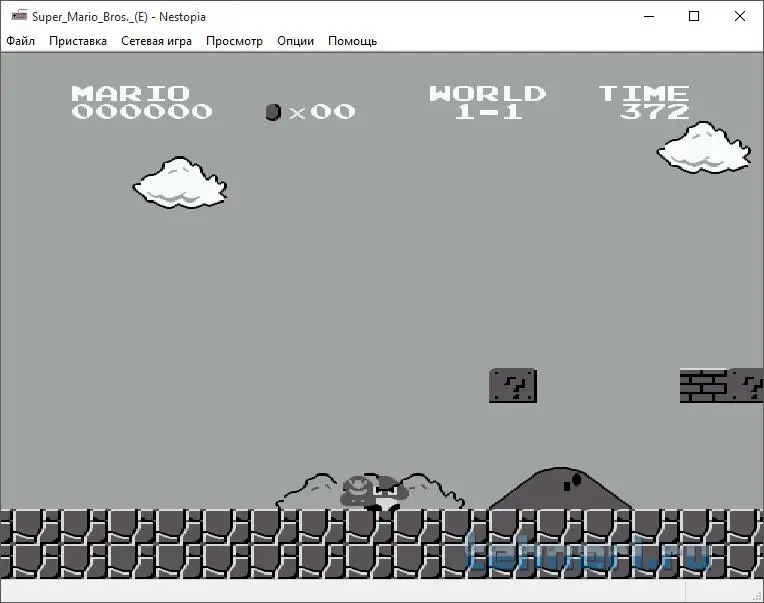Open the Сетевая игра menu
Viewport: 764px width, 603px height.
[x=156, y=41]
